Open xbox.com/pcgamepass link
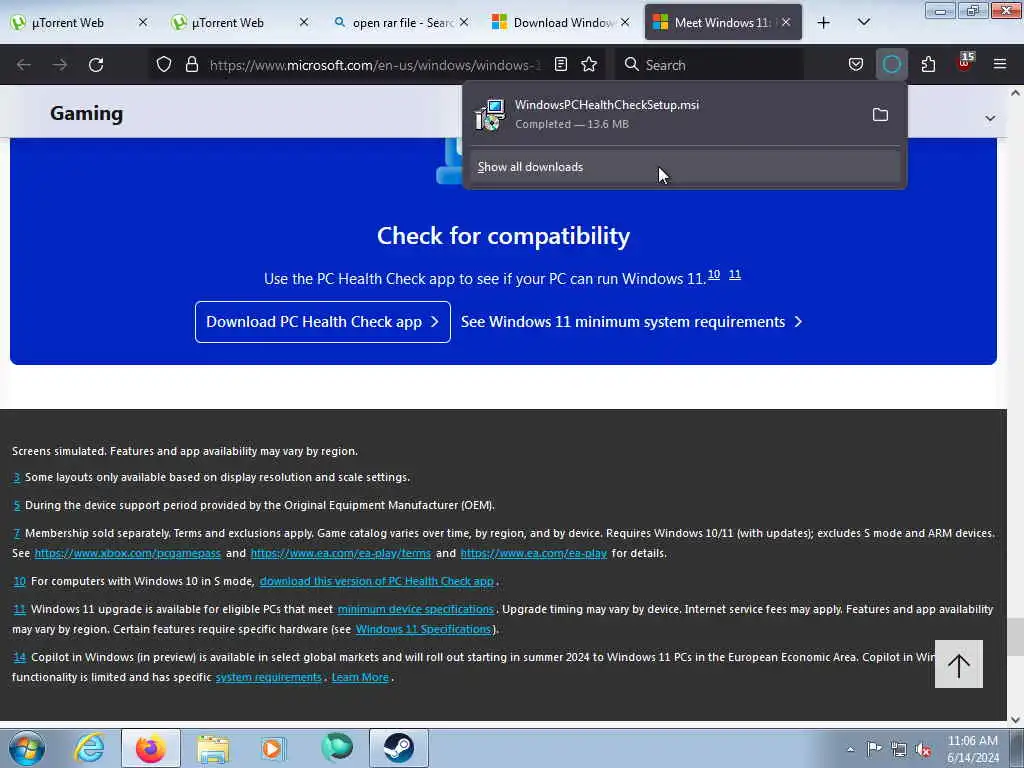 (127, 553)
